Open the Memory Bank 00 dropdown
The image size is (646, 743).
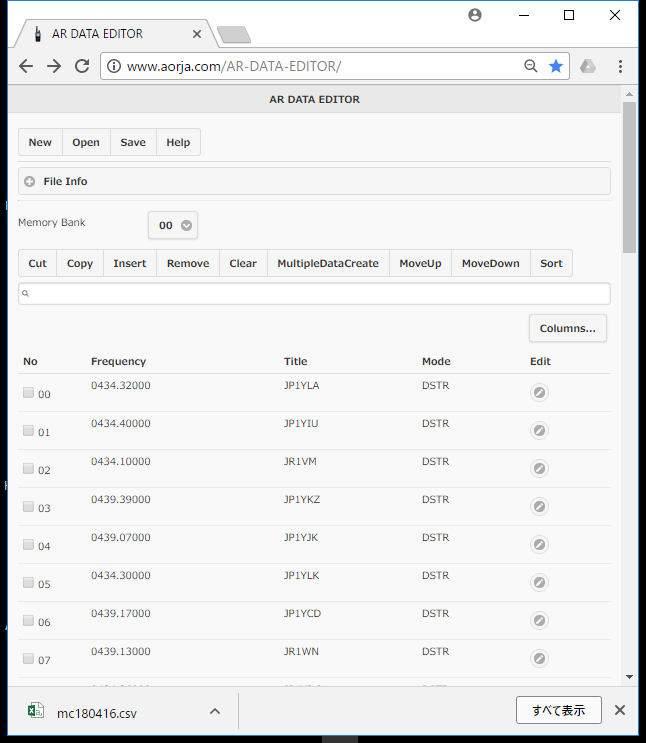pos(173,225)
